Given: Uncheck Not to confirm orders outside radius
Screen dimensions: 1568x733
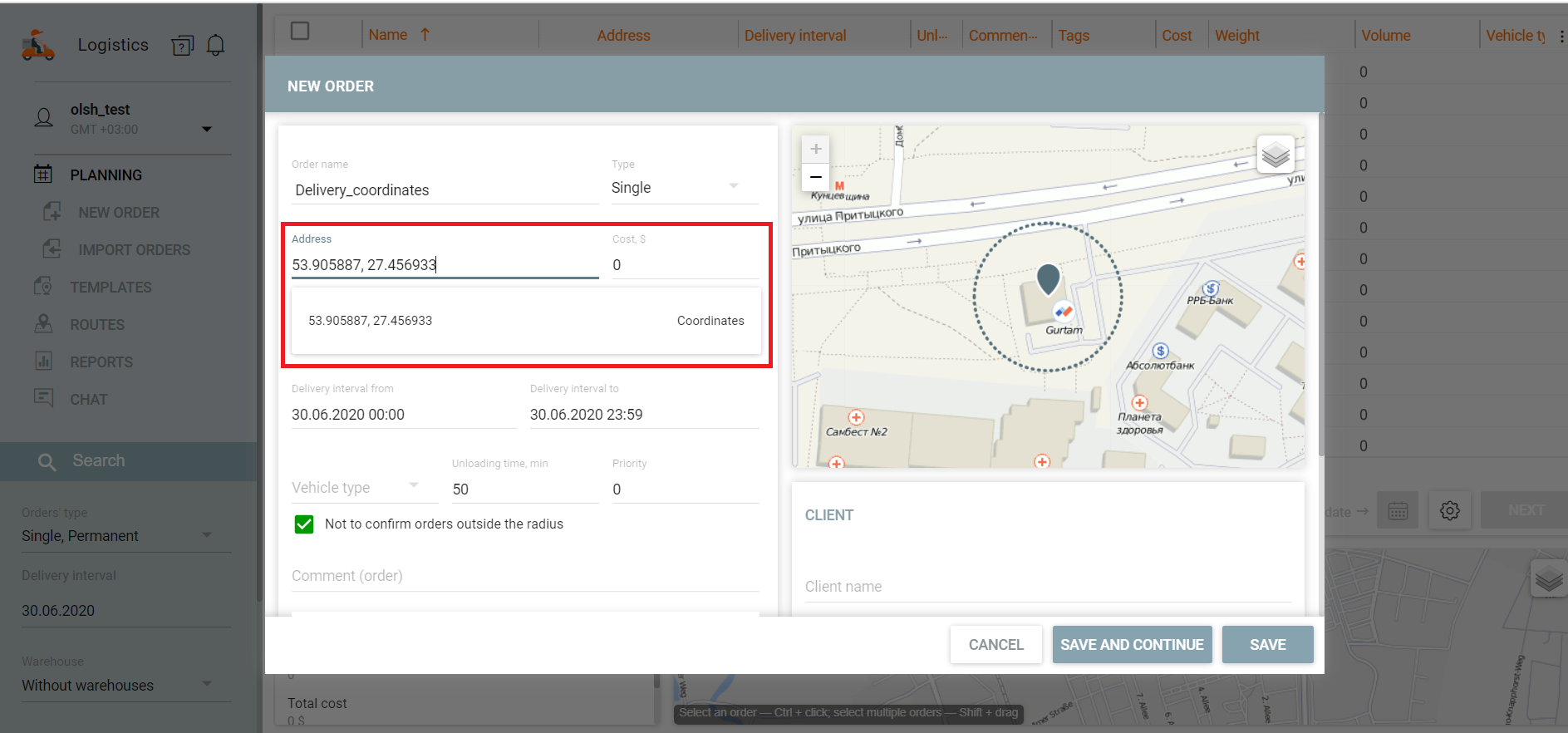Looking at the screenshot, I should [x=304, y=524].
